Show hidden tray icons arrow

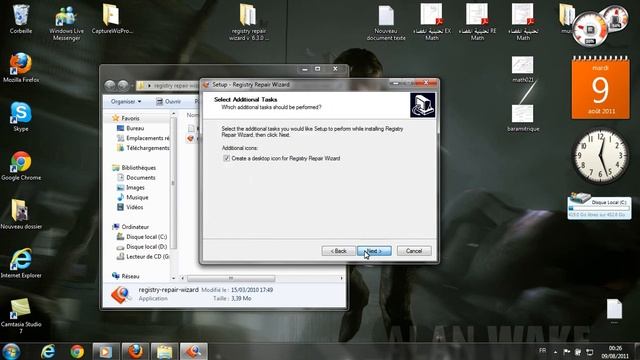(555, 351)
